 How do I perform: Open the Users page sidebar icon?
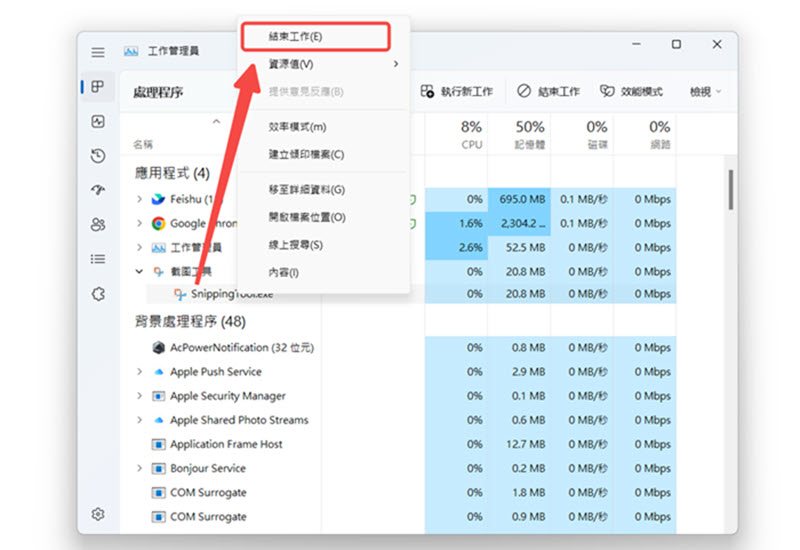98,224
